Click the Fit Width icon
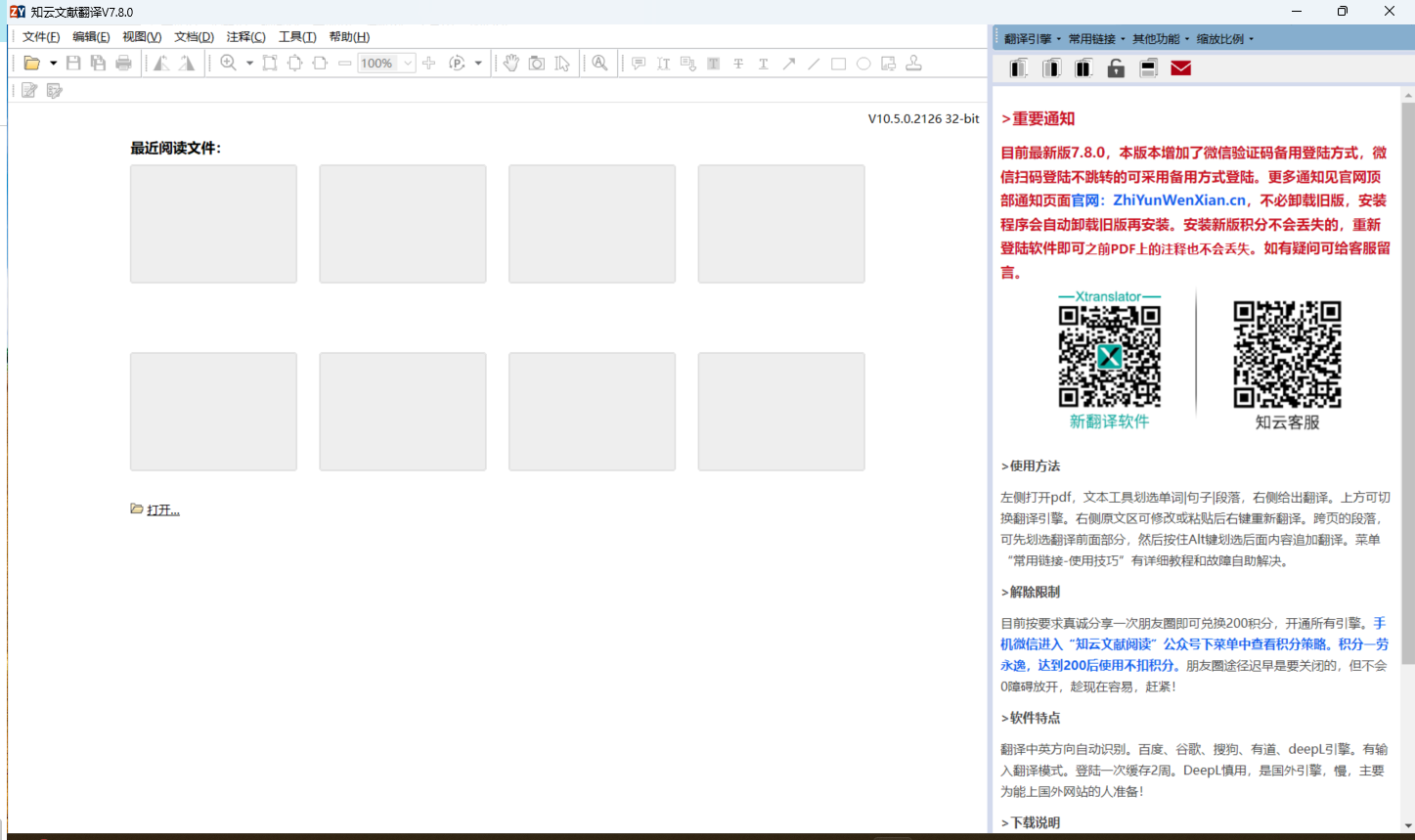The width and height of the screenshot is (1415, 840). click(x=320, y=64)
